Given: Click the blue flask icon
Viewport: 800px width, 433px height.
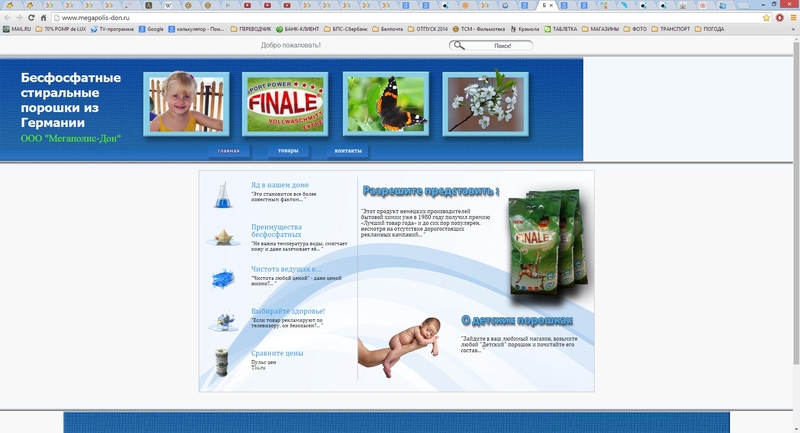Looking at the screenshot, I should [223, 194].
